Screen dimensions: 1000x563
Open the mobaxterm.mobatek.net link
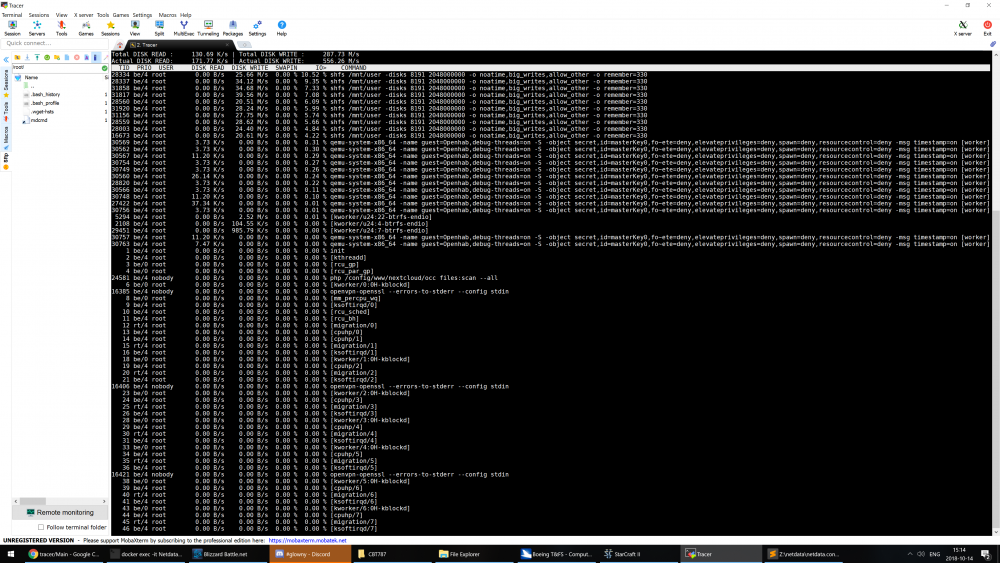point(307,540)
